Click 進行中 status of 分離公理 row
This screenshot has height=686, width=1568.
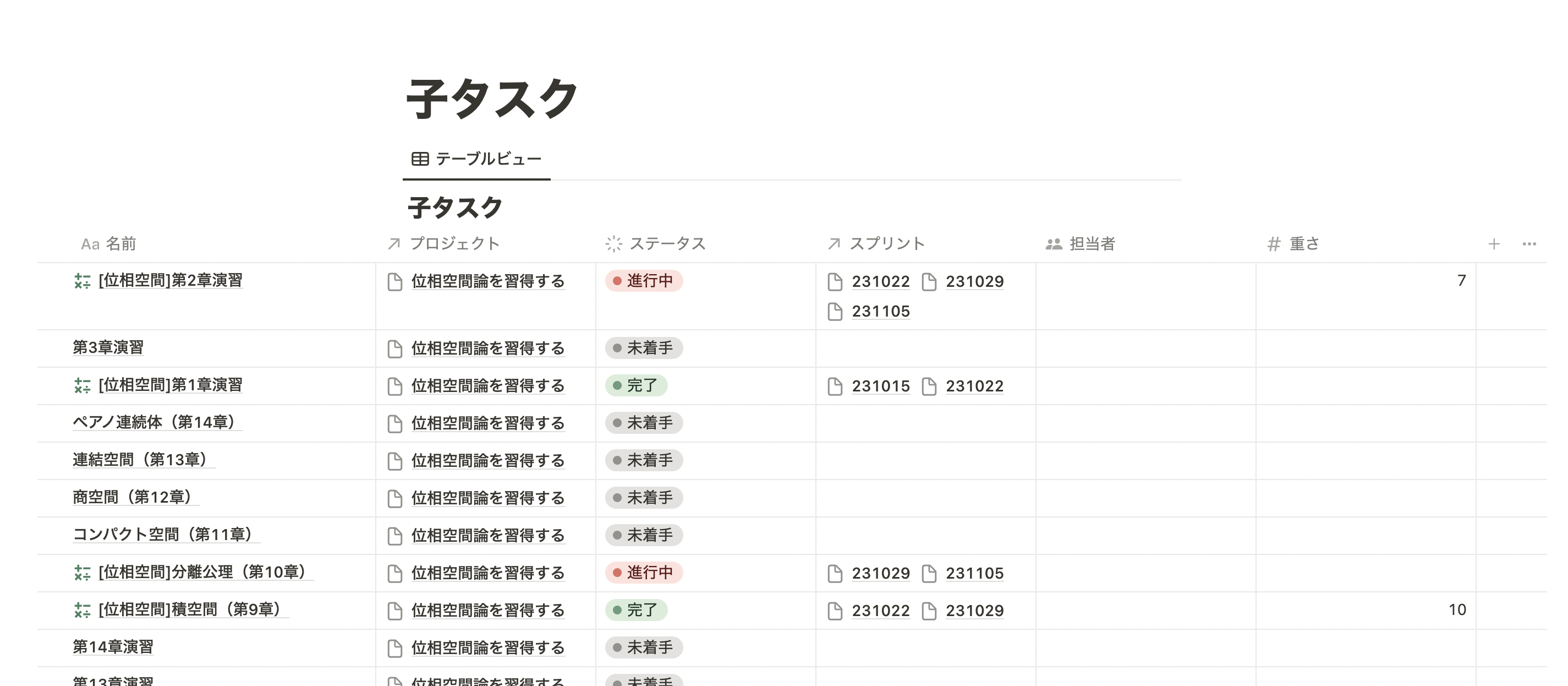coord(643,573)
